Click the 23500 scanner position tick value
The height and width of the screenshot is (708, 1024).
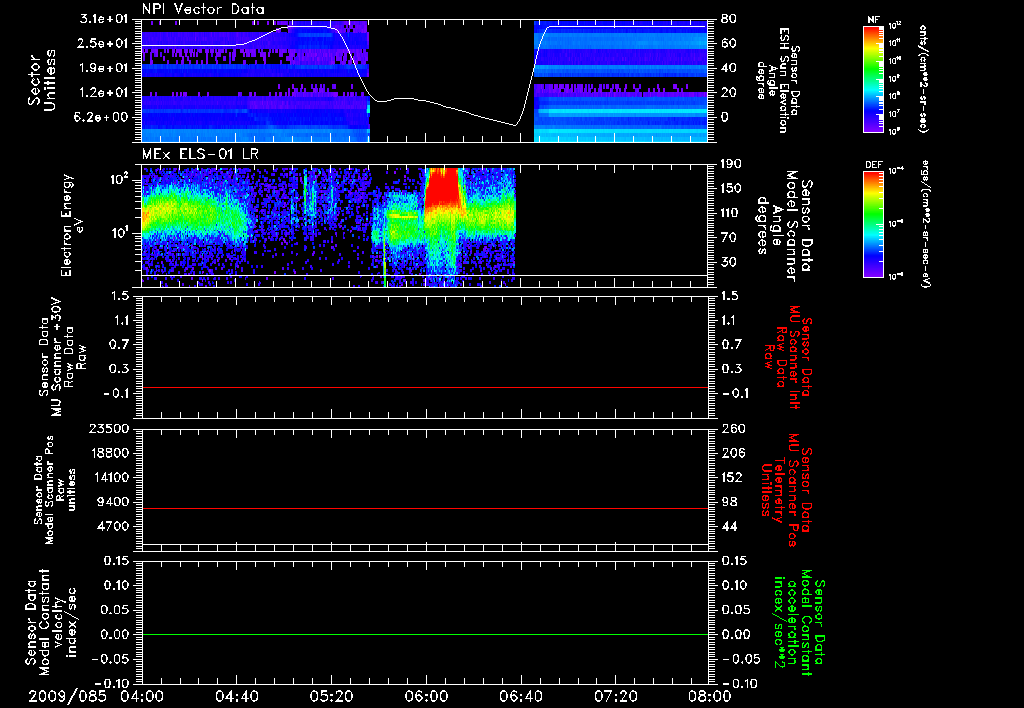[108, 428]
